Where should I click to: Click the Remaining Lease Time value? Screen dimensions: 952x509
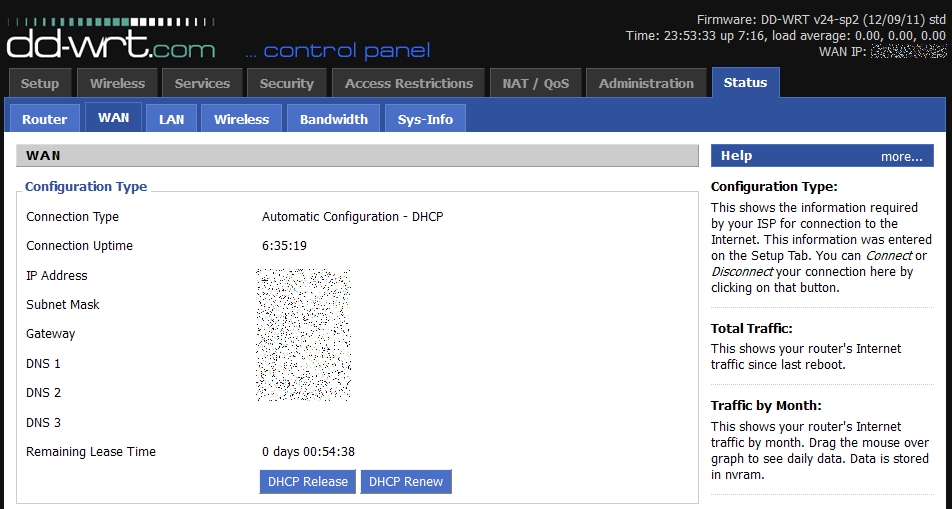(308, 452)
